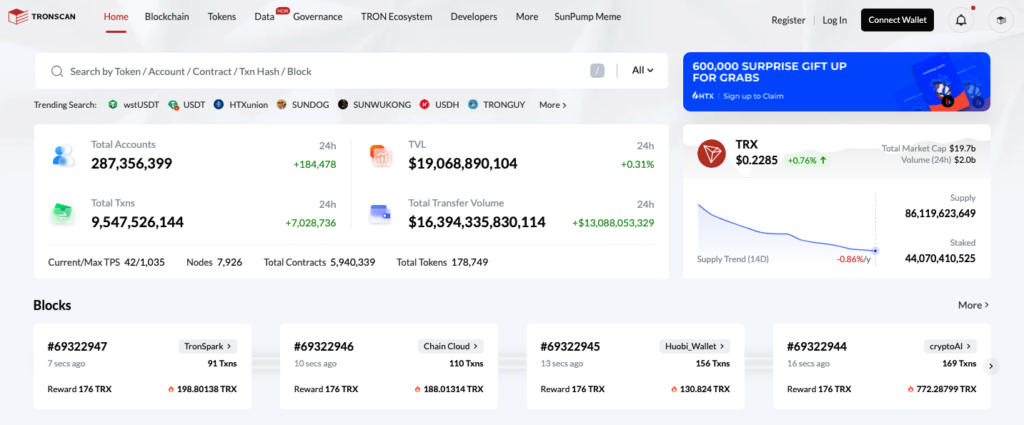Click the wstUSDT token icon

click(x=113, y=104)
